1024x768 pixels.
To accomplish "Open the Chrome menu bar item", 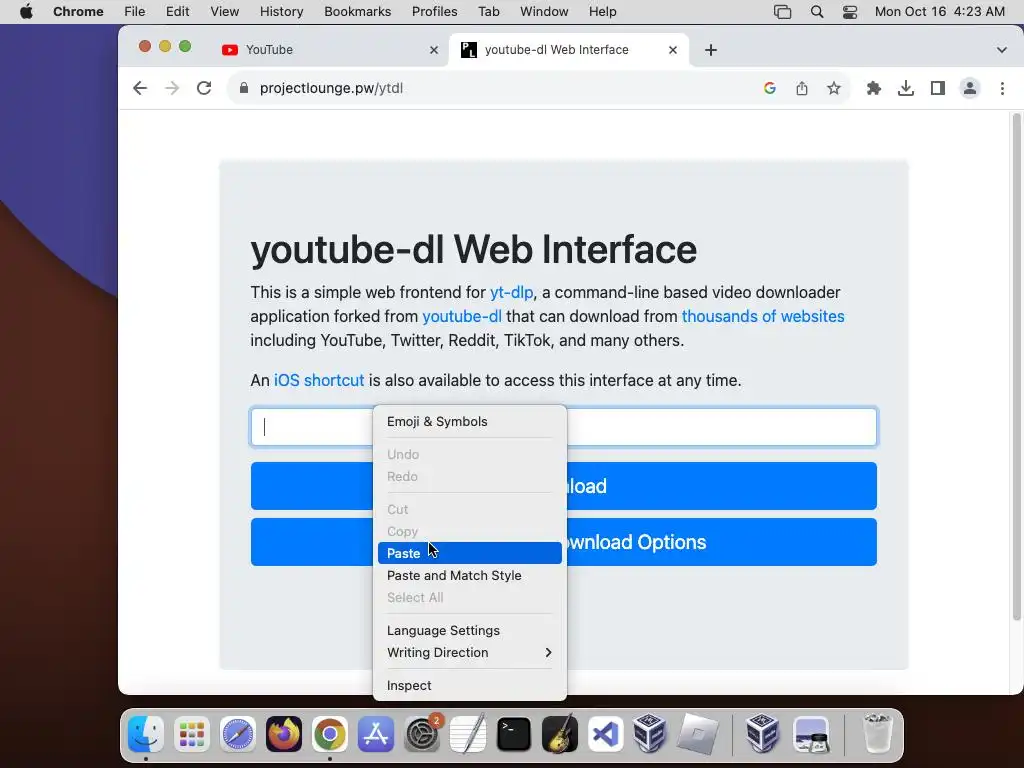I will (78, 12).
